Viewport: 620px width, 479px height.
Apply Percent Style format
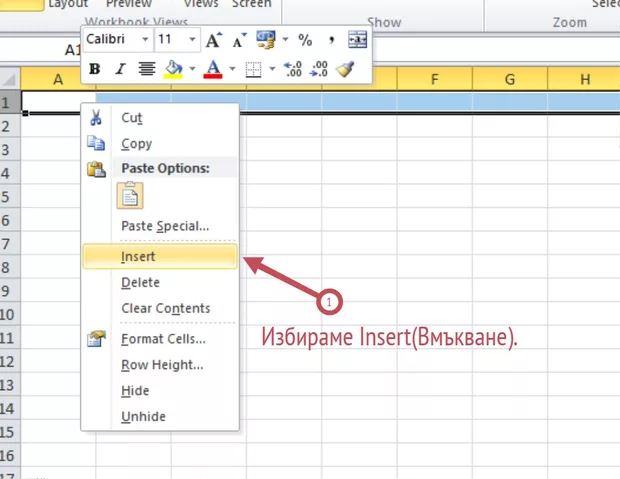(x=305, y=40)
